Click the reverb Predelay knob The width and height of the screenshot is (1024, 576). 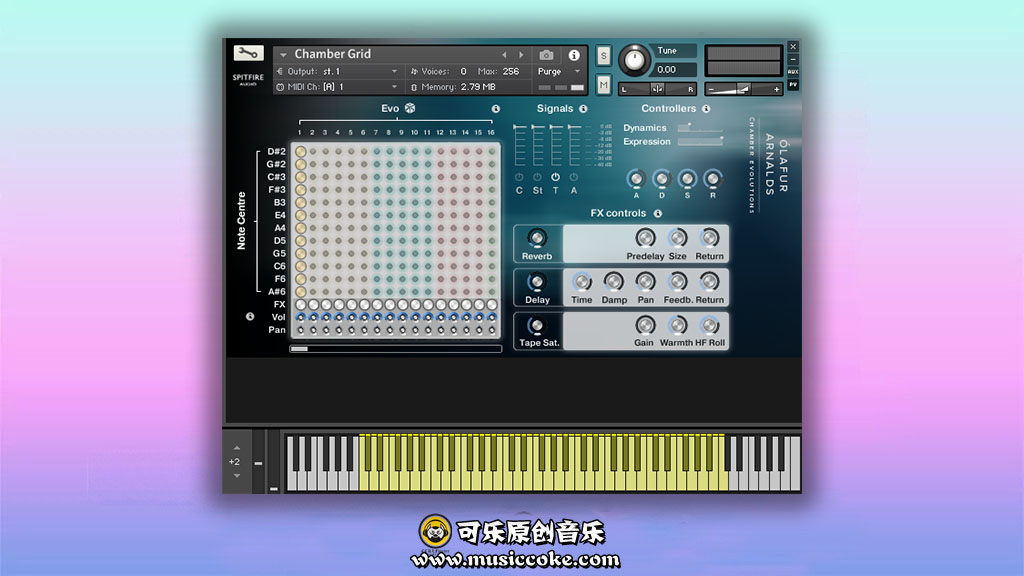tap(645, 238)
